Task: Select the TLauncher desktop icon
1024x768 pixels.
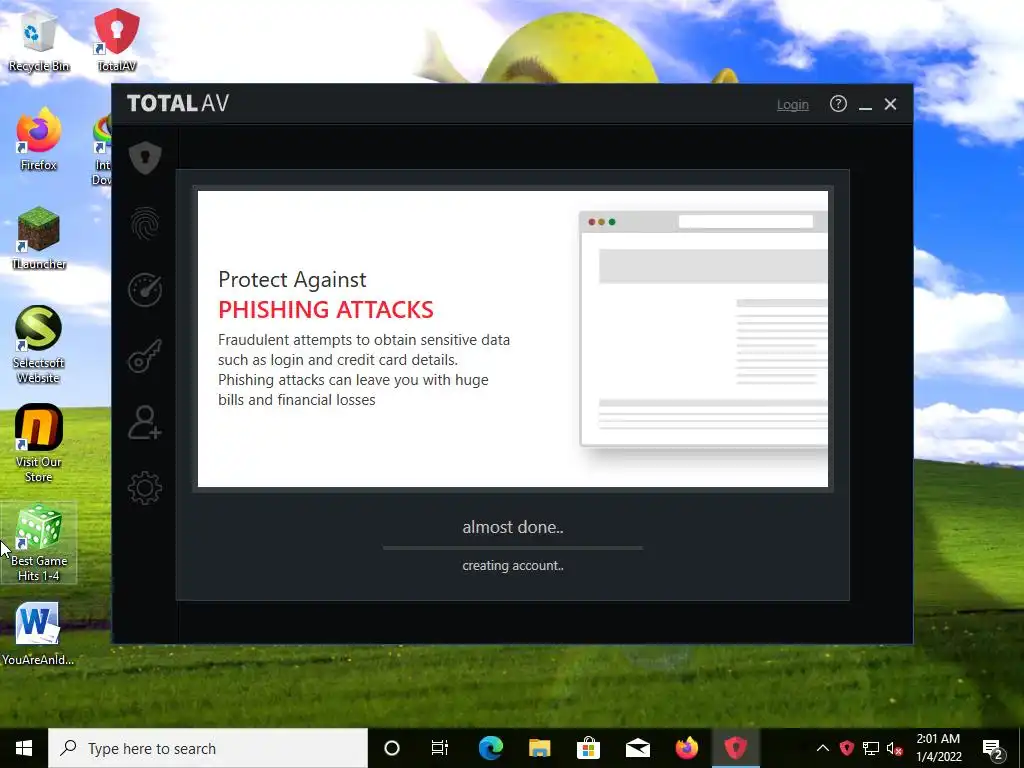Action: 39,238
